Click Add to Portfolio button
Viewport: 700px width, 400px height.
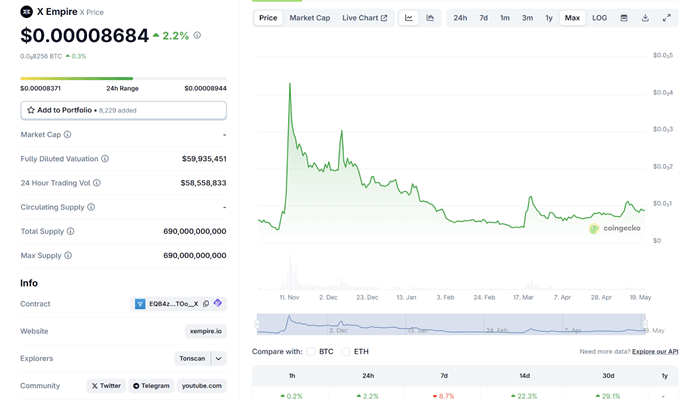[123, 110]
